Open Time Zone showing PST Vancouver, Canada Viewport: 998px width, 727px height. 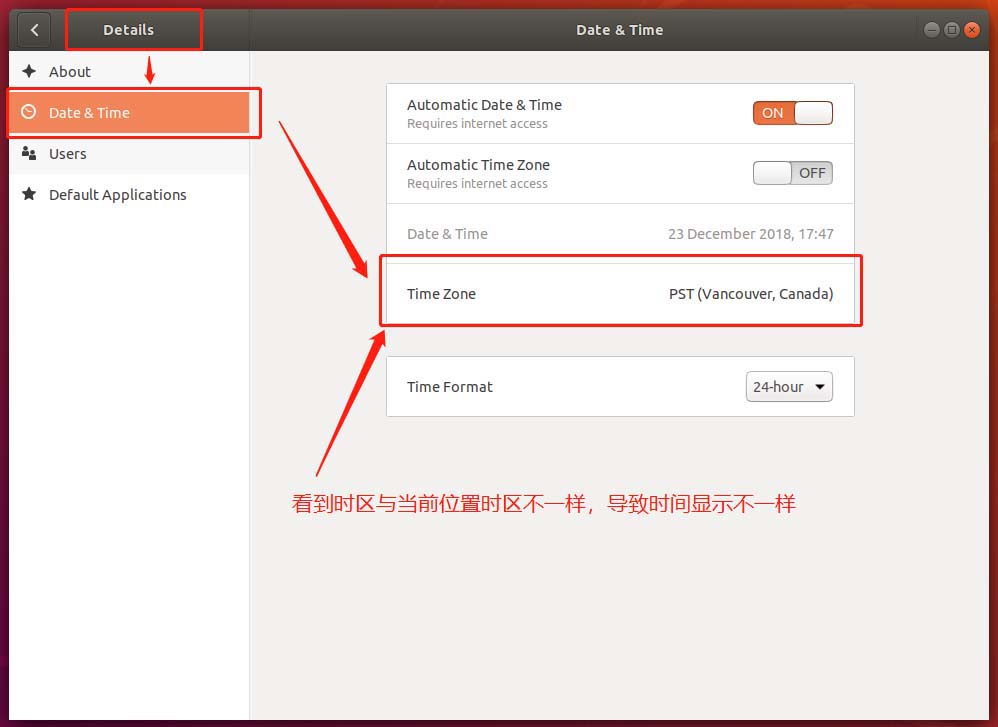620,294
